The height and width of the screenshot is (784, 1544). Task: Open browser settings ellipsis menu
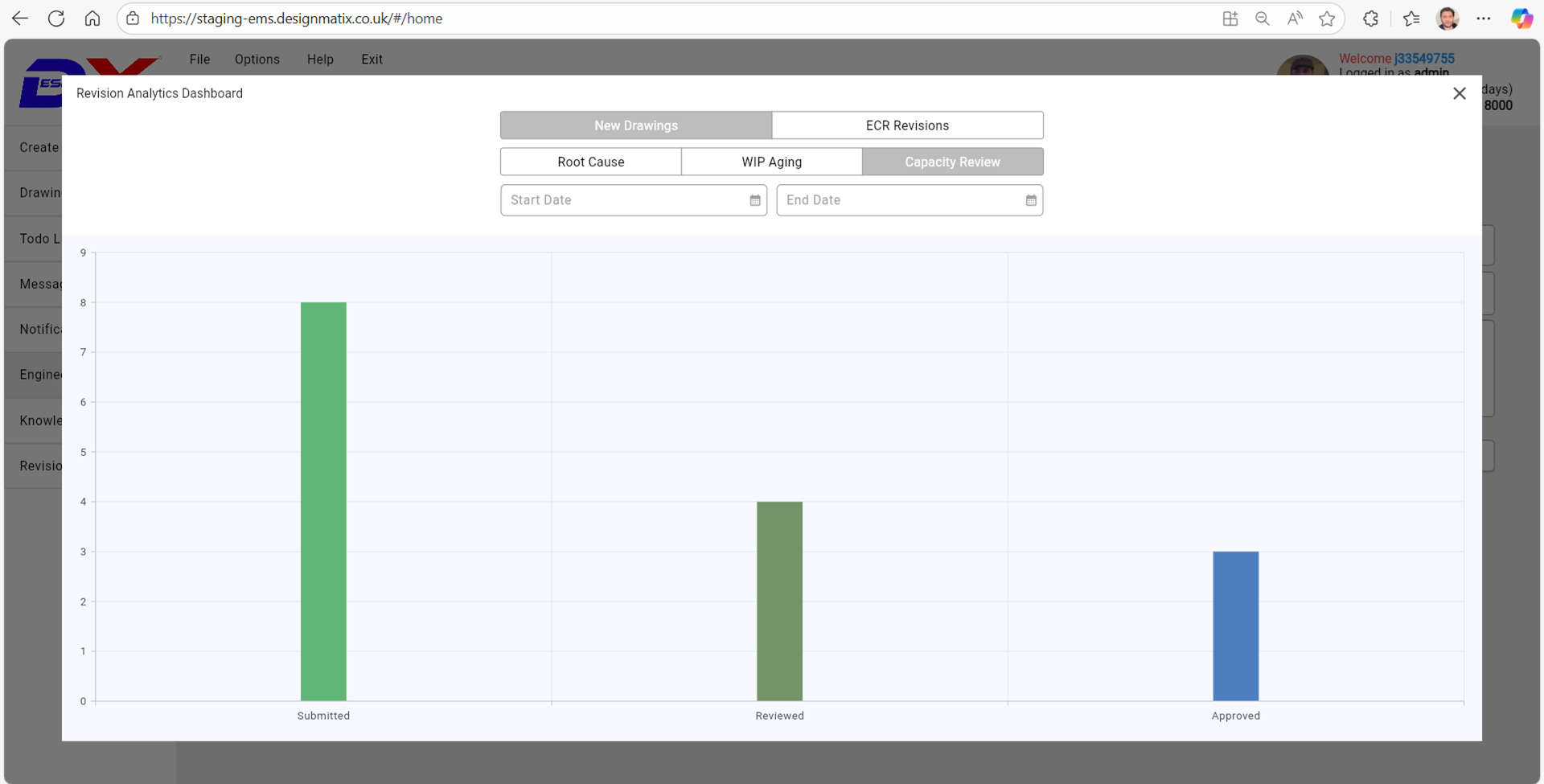(x=1484, y=18)
